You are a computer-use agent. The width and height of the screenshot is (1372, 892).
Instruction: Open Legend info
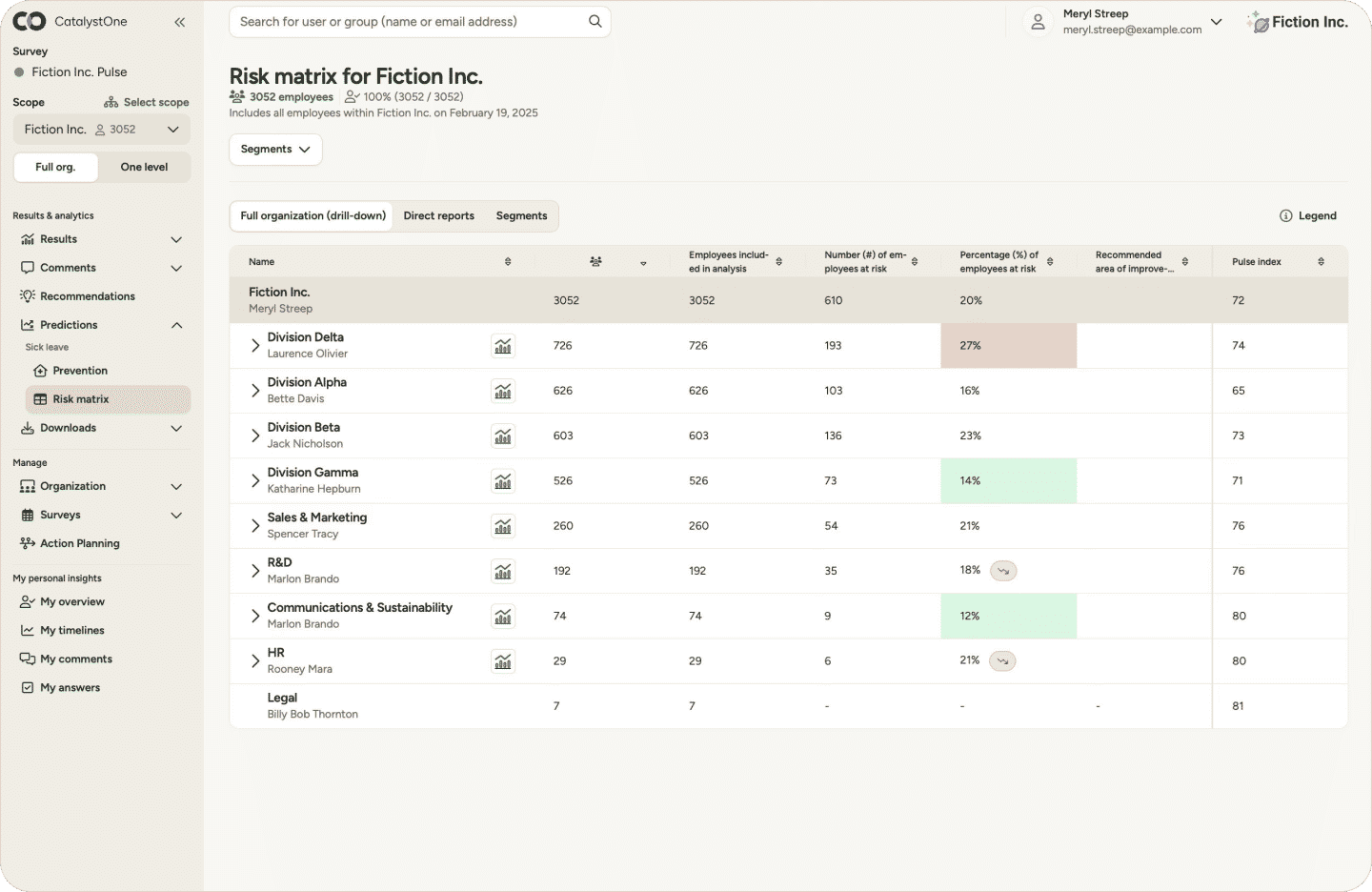click(x=1308, y=216)
